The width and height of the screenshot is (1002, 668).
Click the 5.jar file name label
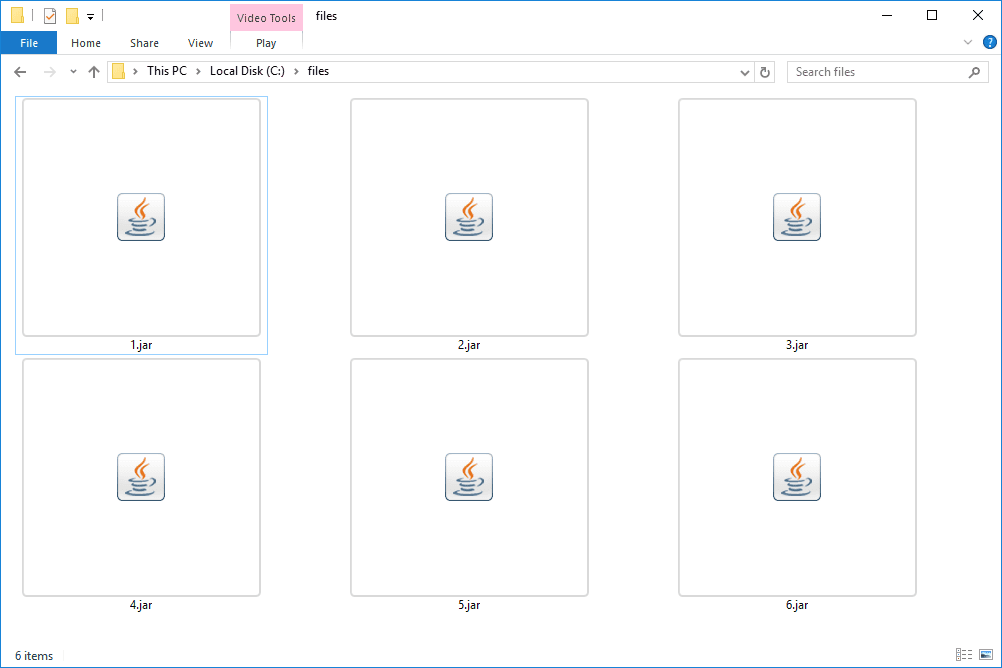click(x=469, y=605)
